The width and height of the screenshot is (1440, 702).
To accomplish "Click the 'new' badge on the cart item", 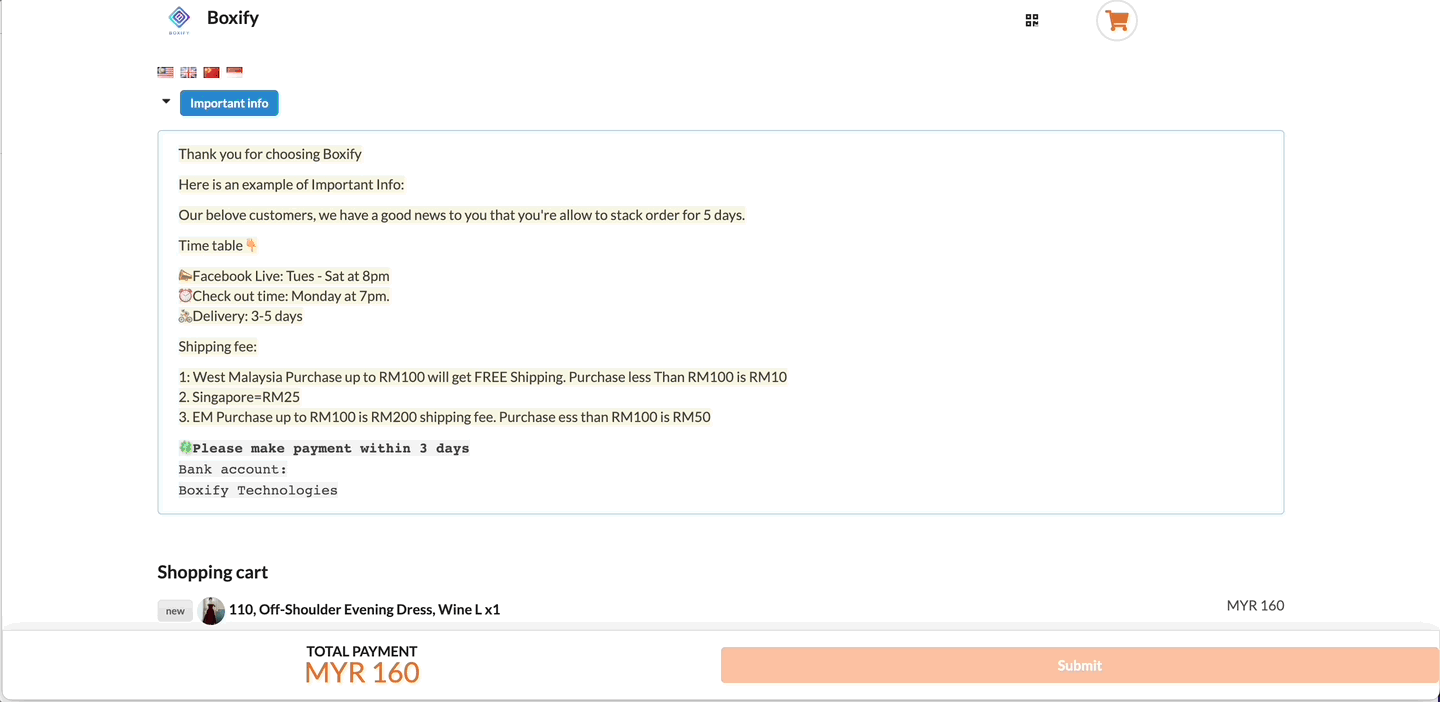I will pos(175,610).
